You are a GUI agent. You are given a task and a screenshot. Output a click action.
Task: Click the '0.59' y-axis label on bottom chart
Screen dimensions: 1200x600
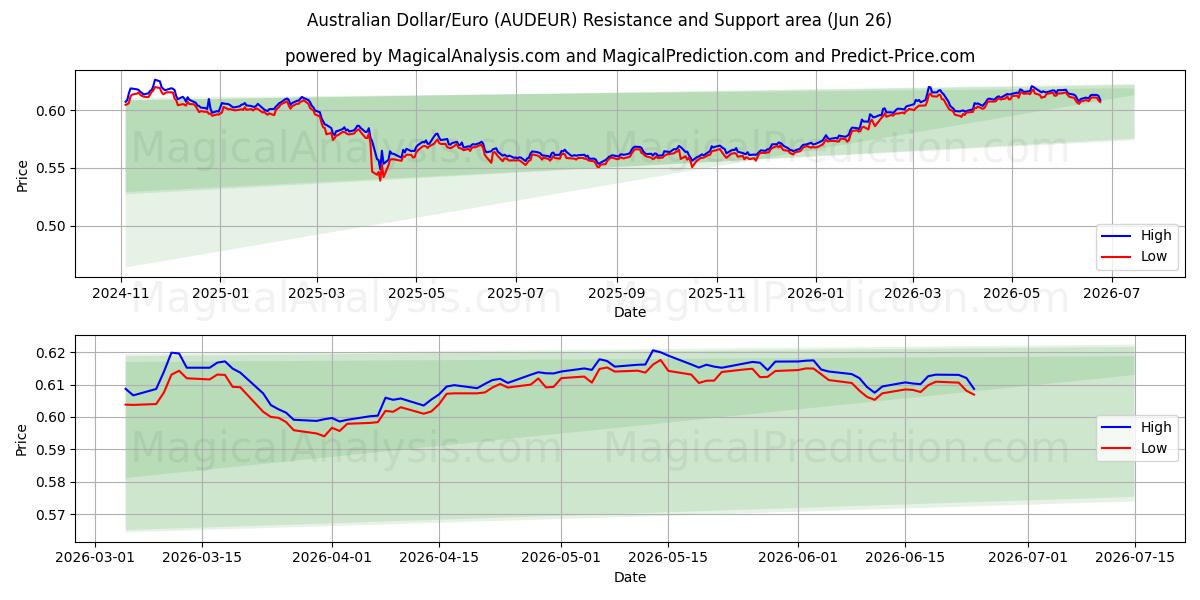pos(52,450)
